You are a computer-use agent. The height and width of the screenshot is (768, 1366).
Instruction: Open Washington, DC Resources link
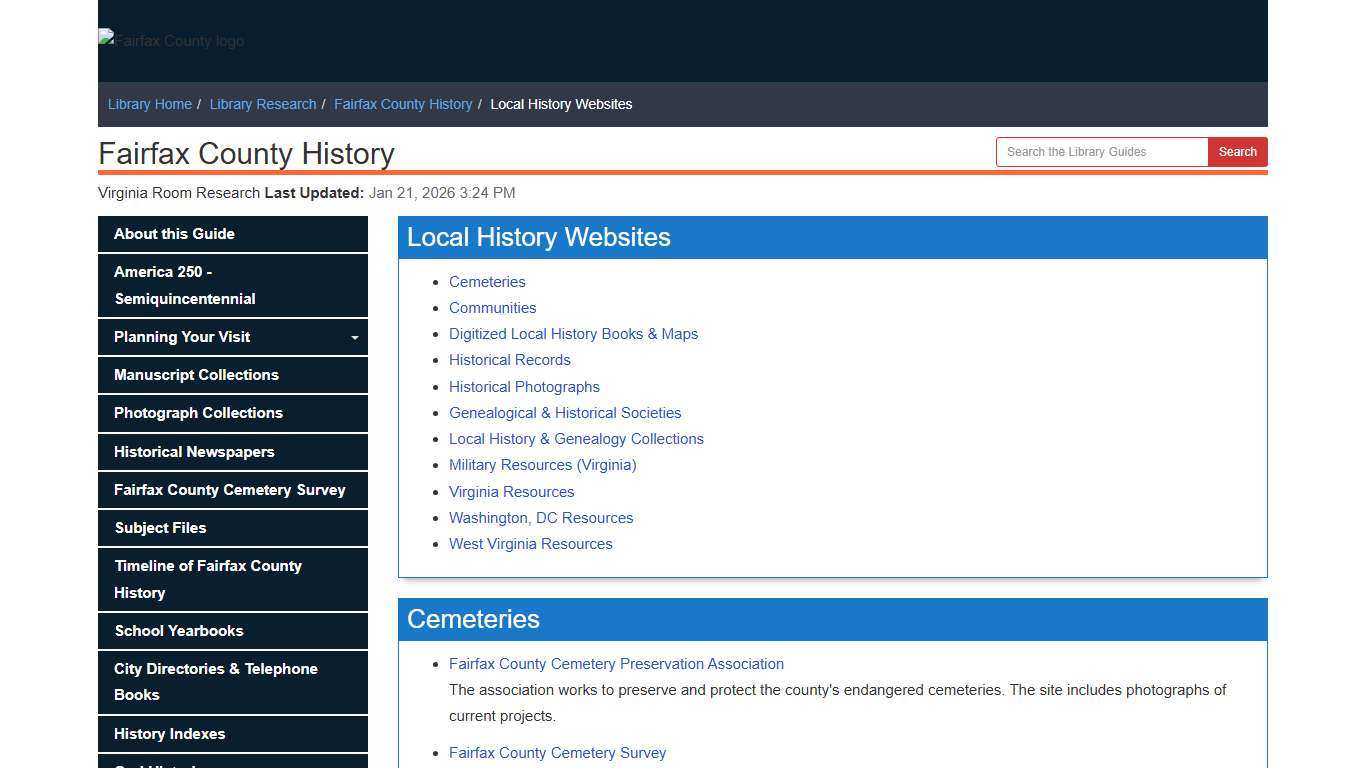click(541, 518)
